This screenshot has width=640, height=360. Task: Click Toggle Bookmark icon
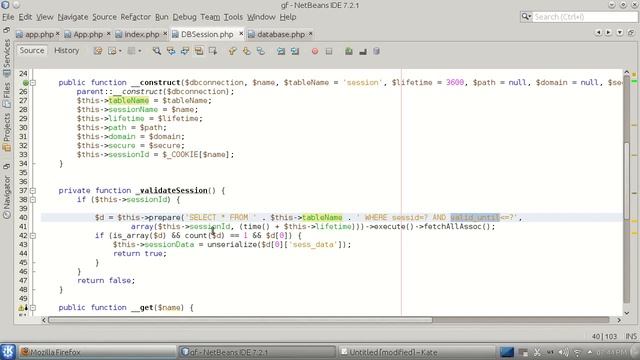click(x=260, y=51)
